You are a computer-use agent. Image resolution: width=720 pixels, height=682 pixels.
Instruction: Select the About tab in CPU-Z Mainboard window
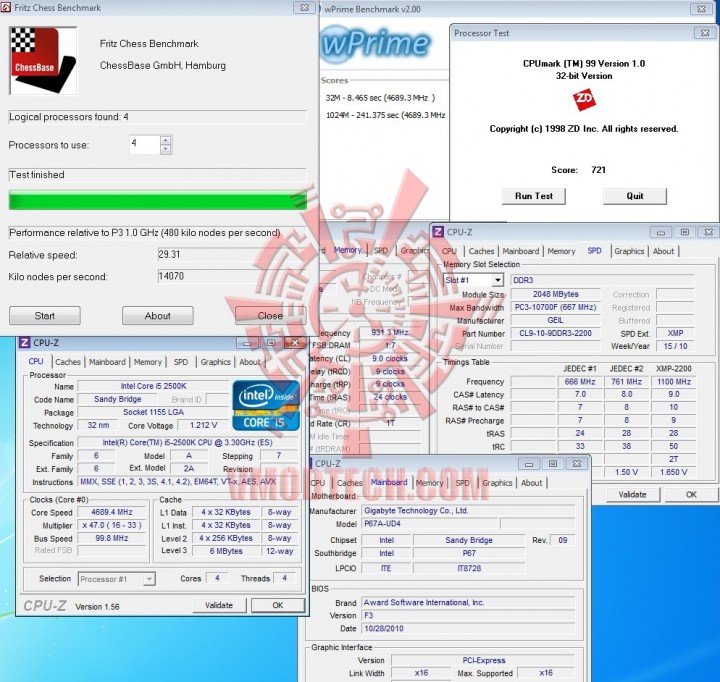tap(532, 483)
